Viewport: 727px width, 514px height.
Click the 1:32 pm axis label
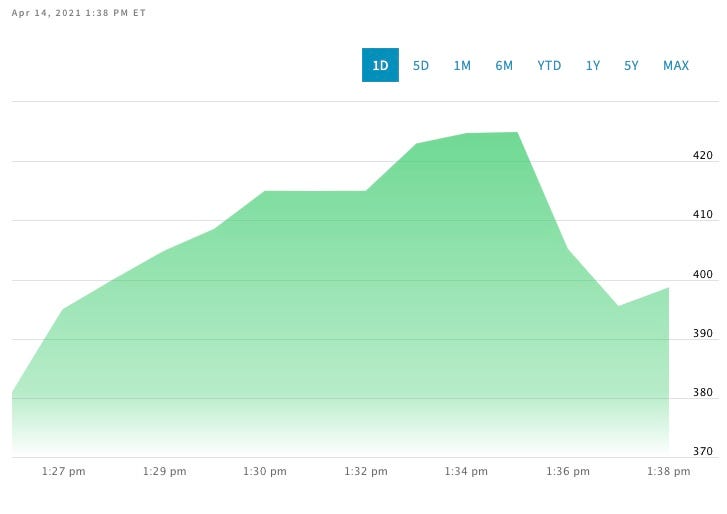pyautogui.click(x=366, y=471)
